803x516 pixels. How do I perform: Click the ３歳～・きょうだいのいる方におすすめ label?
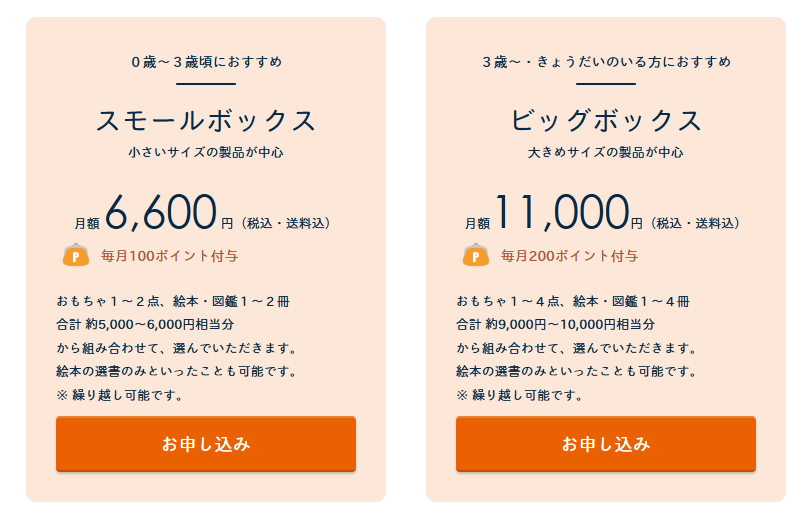point(606,62)
